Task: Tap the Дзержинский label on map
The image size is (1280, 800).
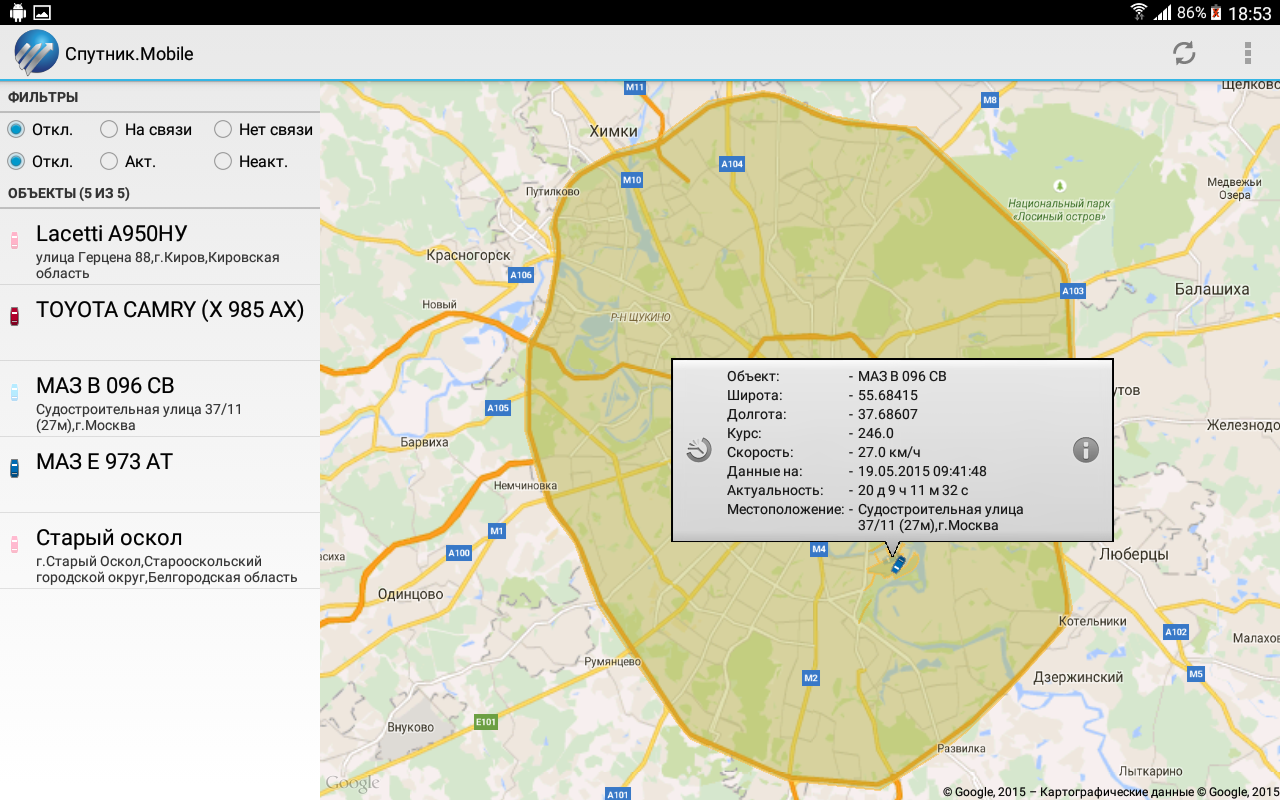Action: tap(1078, 677)
